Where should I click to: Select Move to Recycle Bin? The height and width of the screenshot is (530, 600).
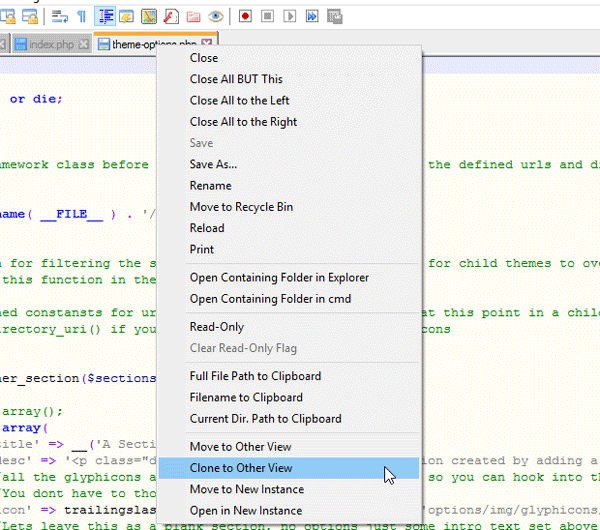(x=241, y=207)
